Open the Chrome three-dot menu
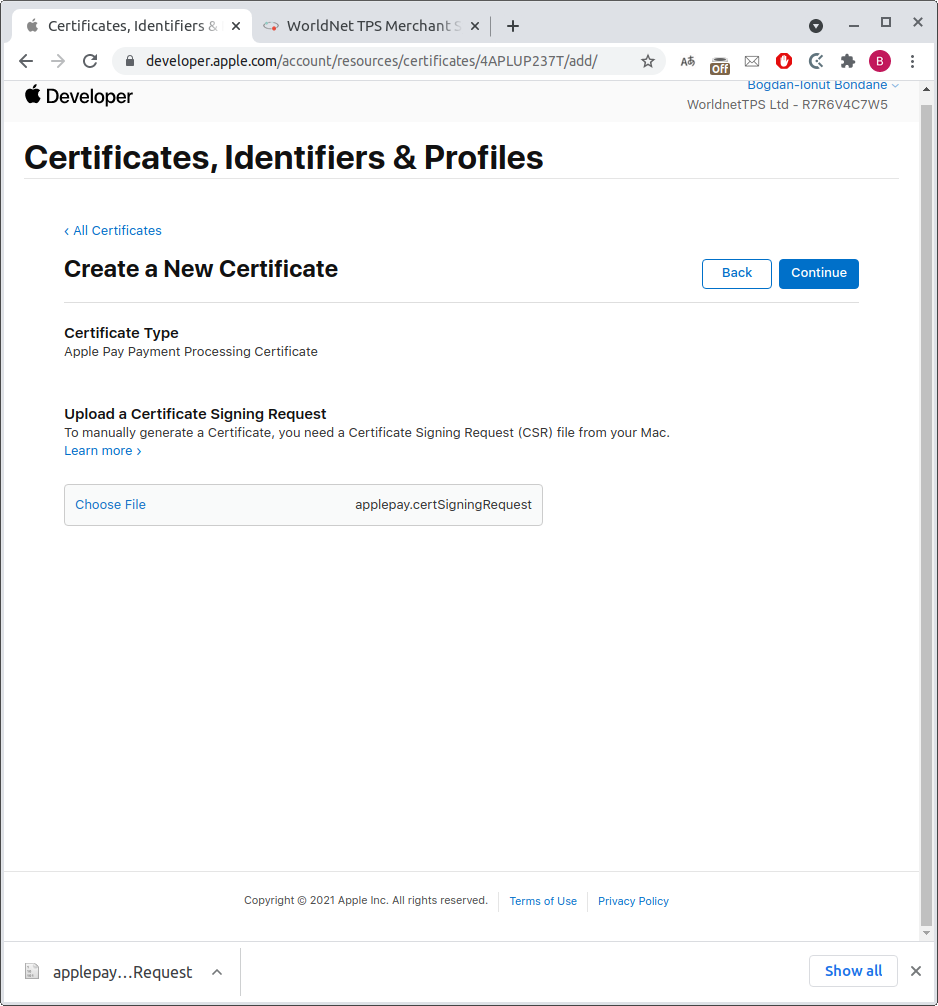This screenshot has height=1006, width=938. tap(912, 61)
